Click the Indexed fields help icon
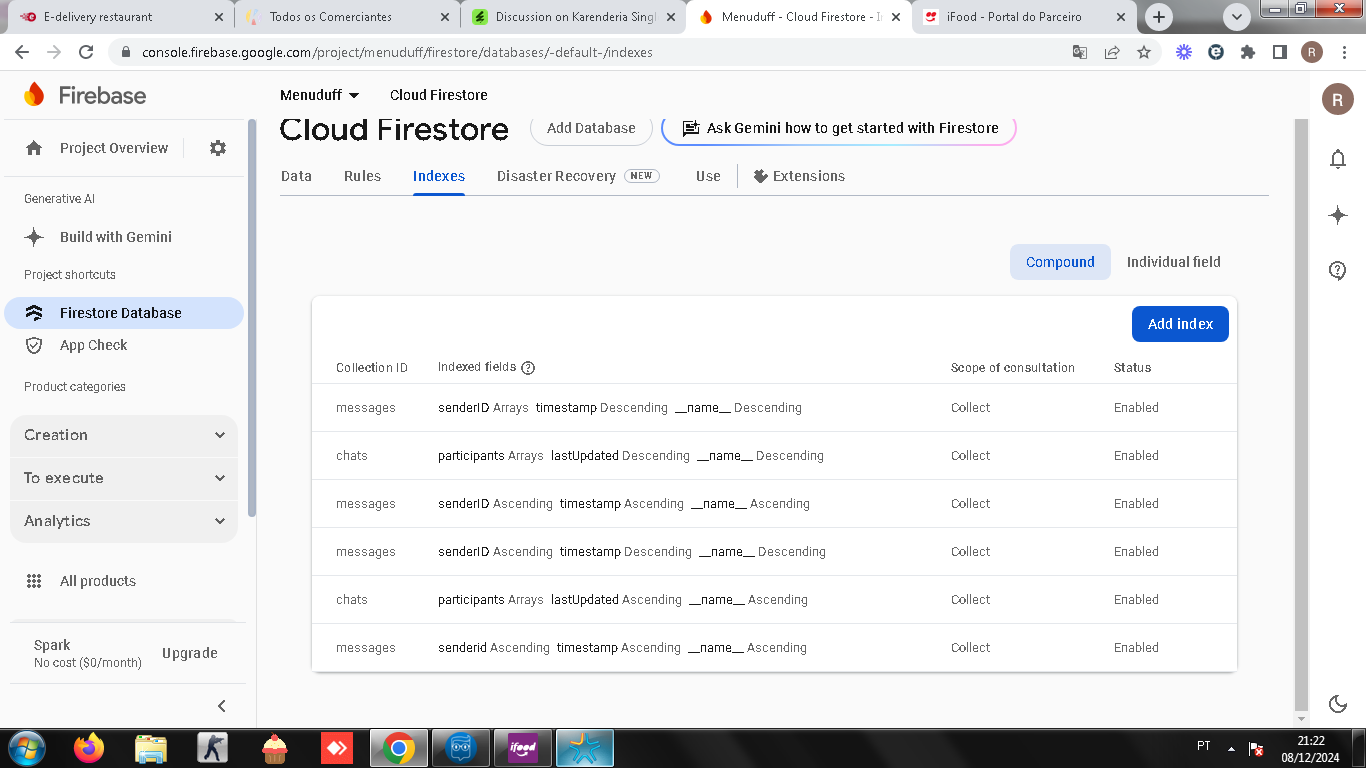 (x=528, y=367)
